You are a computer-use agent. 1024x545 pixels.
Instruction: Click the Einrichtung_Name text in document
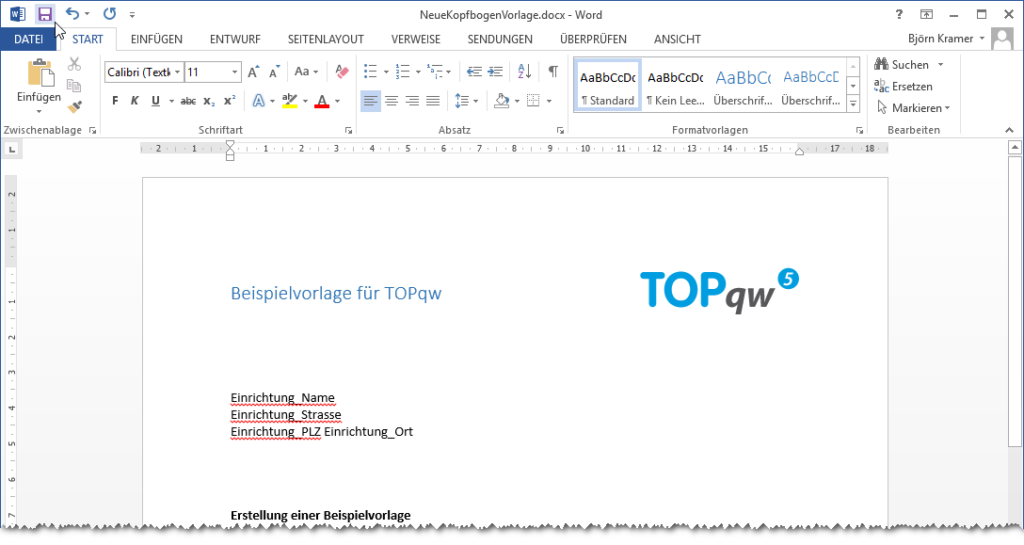pyautogui.click(x=282, y=398)
